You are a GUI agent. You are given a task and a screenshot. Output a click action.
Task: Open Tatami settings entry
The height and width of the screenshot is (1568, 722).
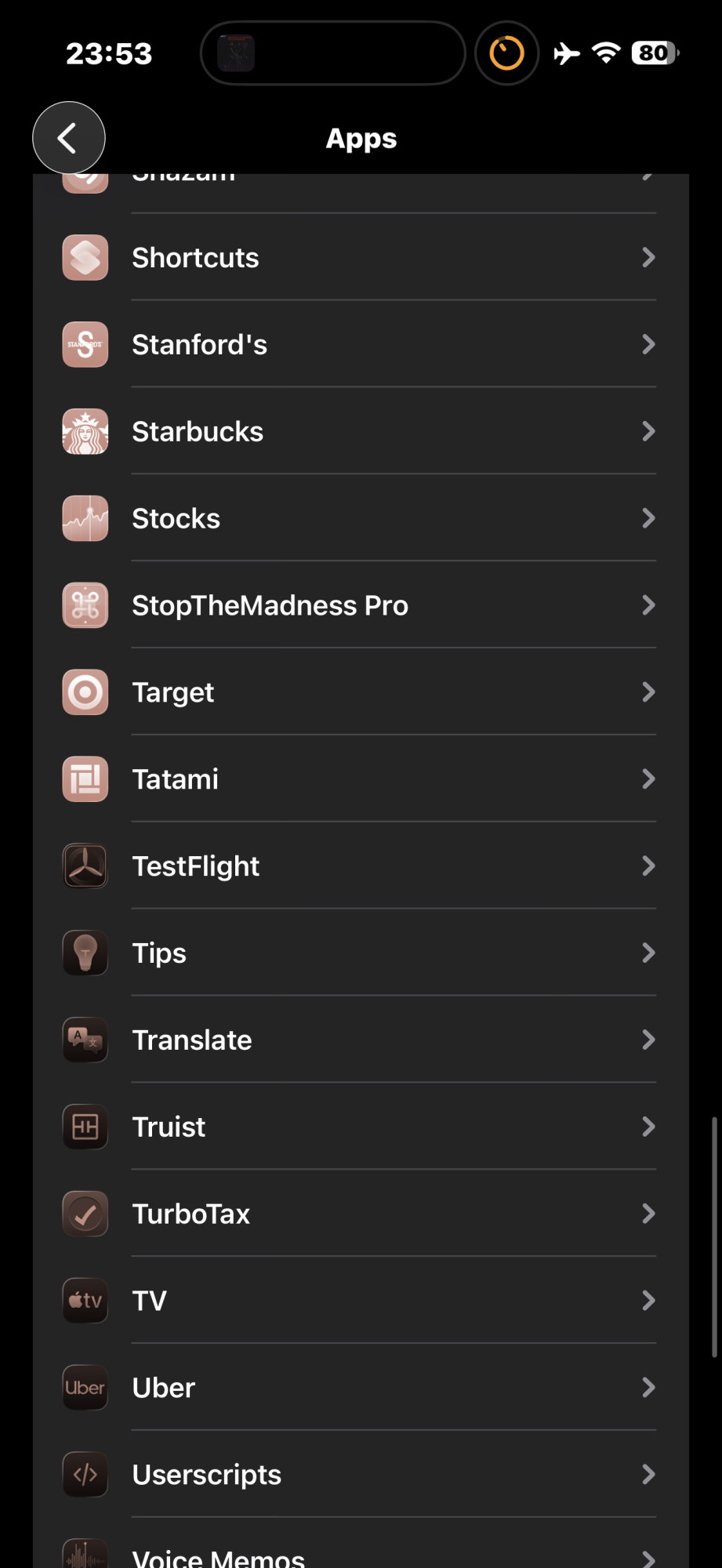361,779
